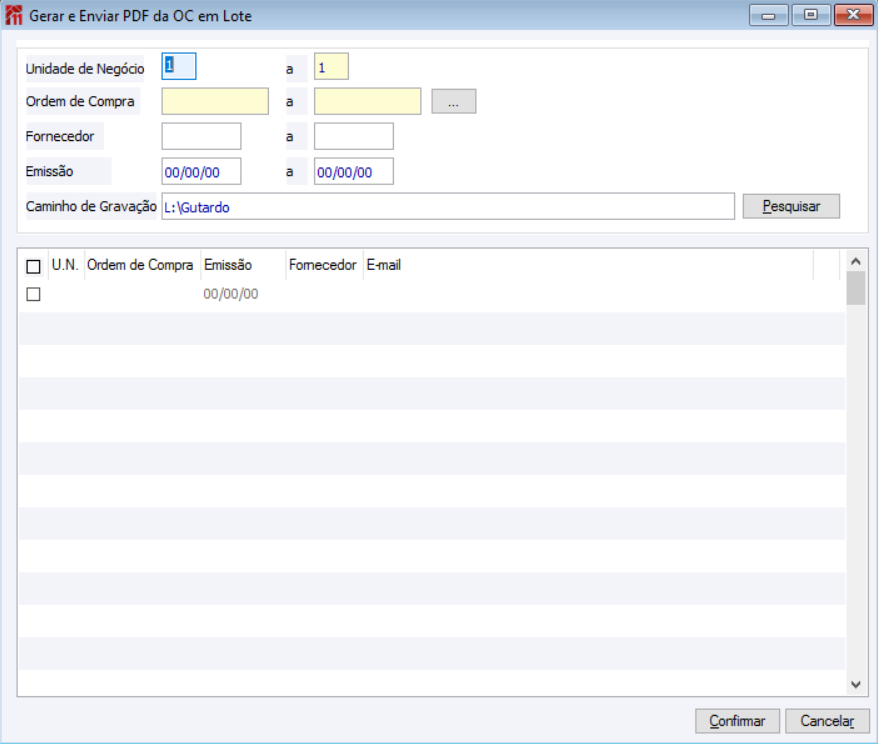
Task: Close the Gerar e Enviar PDF window
Action: tap(853, 15)
